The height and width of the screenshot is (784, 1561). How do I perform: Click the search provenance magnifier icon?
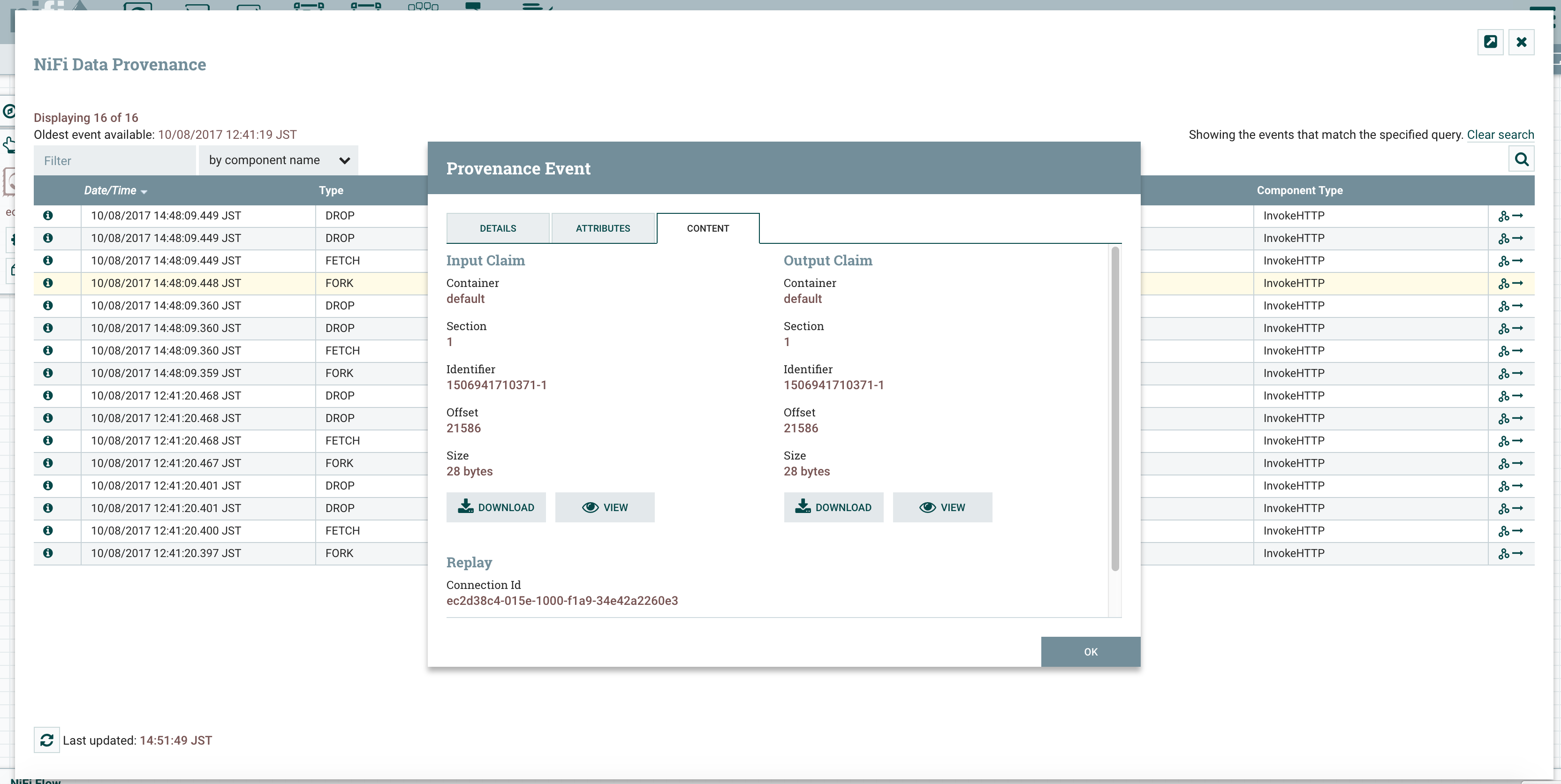point(1521,159)
